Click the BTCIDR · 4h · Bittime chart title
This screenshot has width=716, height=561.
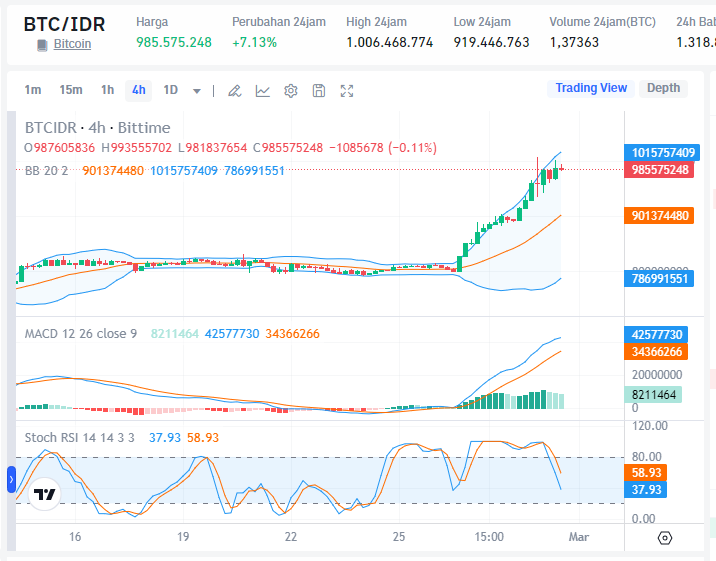[x=97, y=128]
